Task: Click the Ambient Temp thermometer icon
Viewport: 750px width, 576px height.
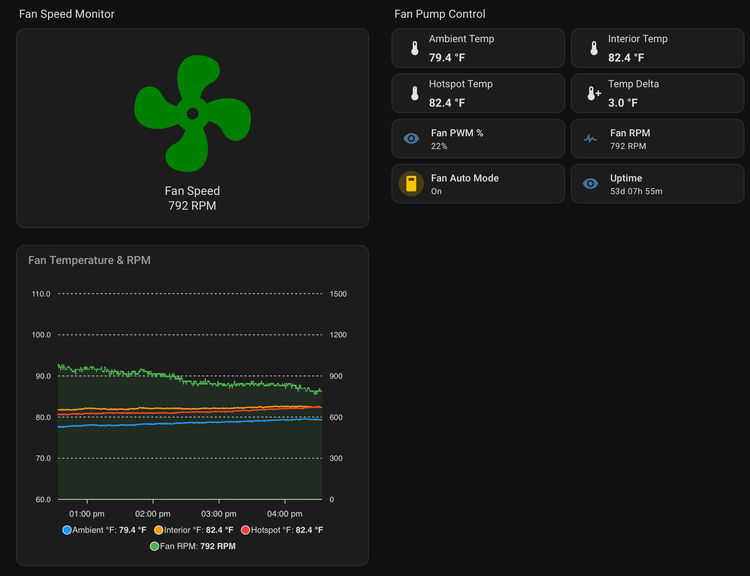Action: point(415,48)
